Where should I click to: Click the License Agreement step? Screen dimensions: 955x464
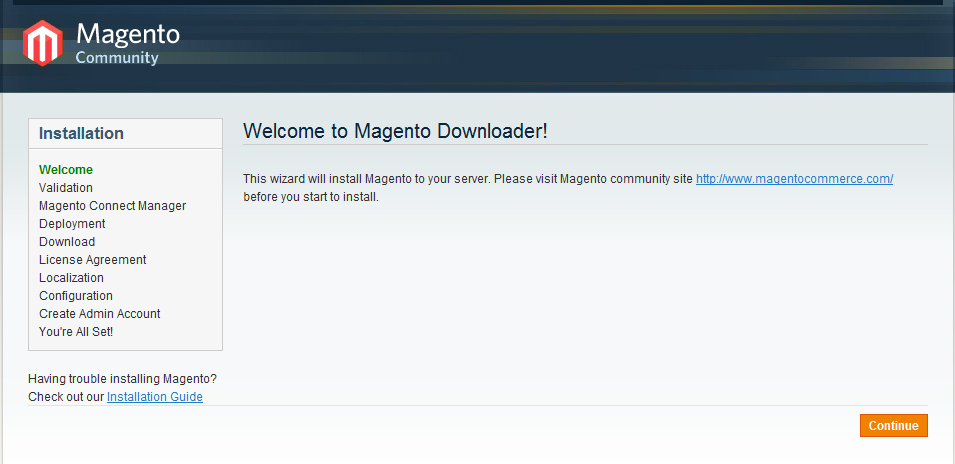[93, 259]
